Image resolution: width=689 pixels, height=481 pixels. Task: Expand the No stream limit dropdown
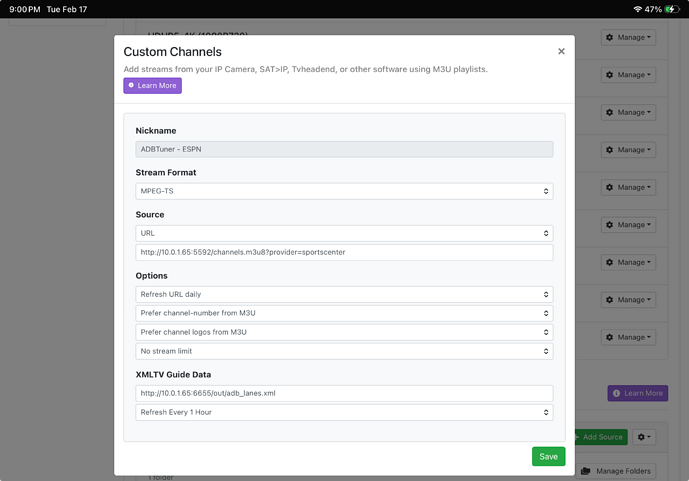(344, 351)
